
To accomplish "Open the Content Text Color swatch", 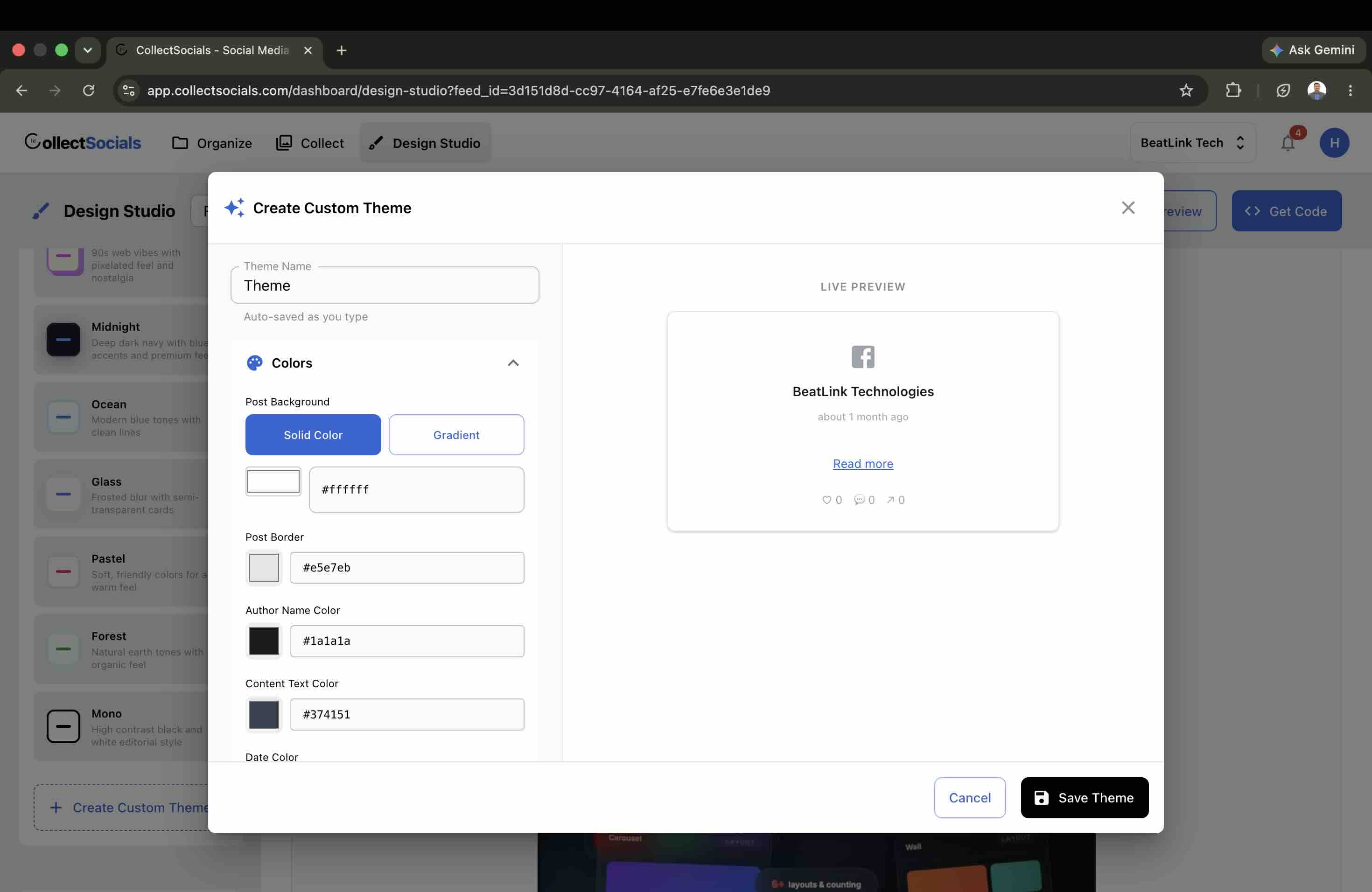I will pos(264,715).
